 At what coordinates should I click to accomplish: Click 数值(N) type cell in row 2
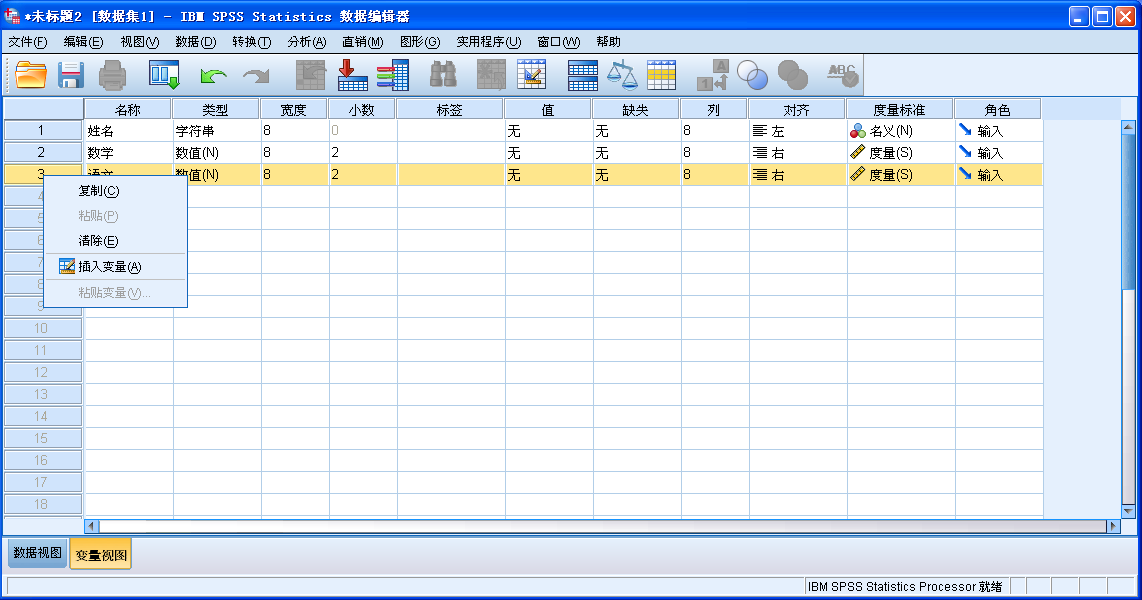coord(217,153)
